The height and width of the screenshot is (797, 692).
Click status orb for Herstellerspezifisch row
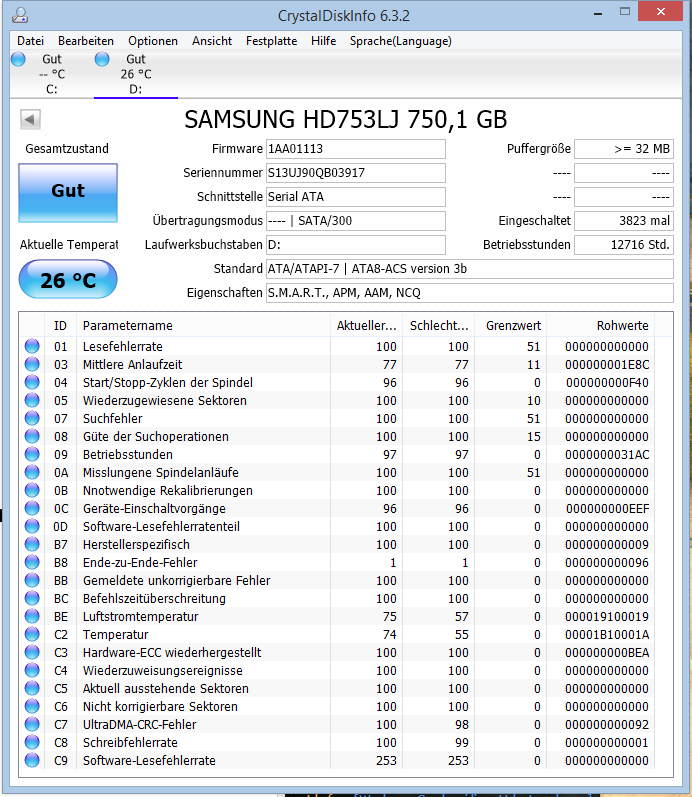[x=32, y=544]
